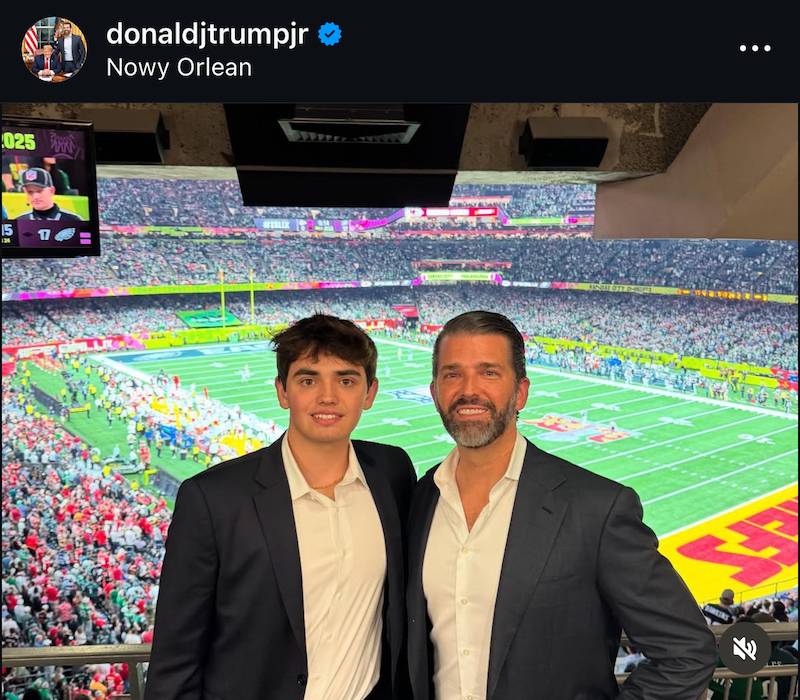Click the TV scoreboard screen in the photo

[x=48, y=188]
